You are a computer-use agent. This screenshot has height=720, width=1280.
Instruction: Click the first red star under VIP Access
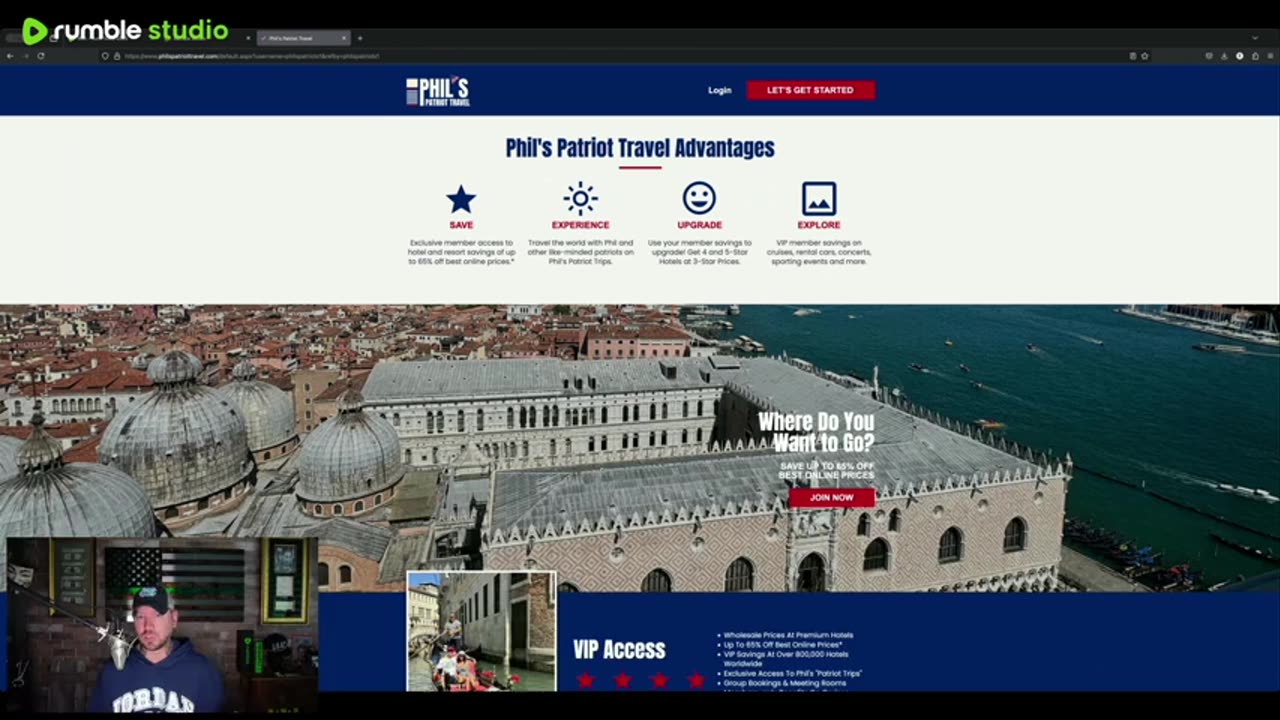(x=585, y=681)
